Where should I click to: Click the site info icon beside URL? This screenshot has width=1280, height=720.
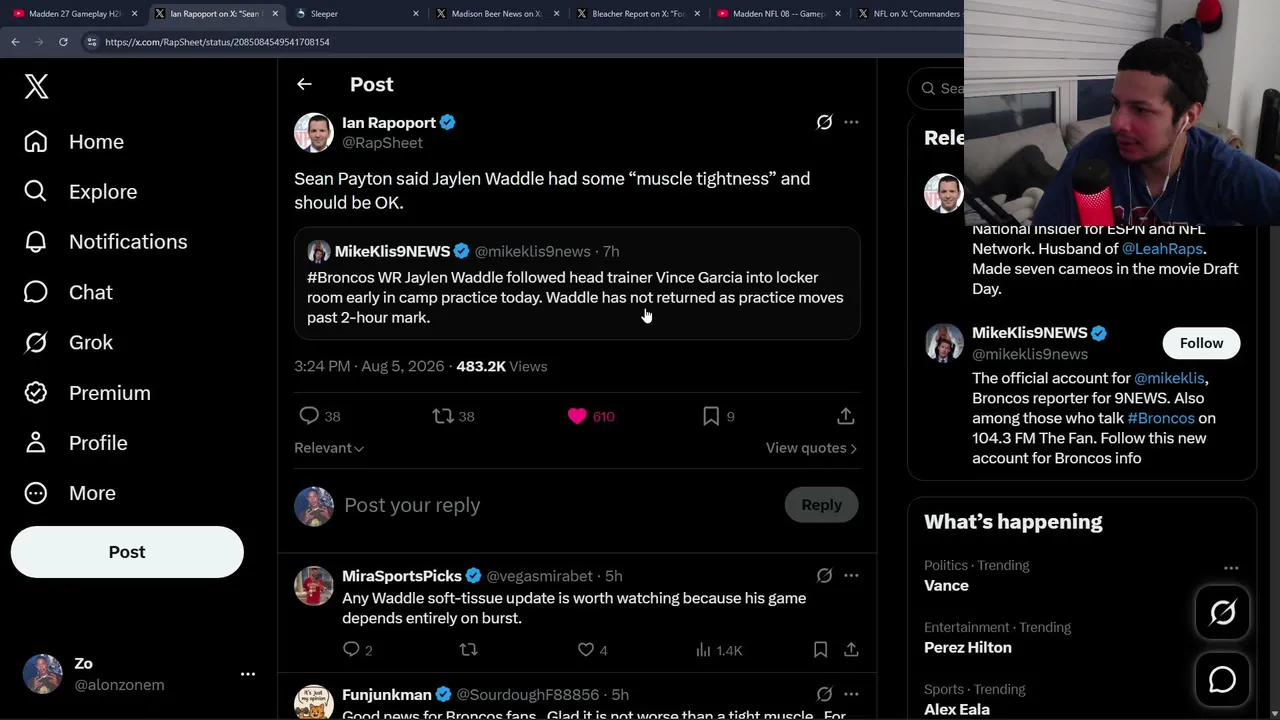click(91, 42)
